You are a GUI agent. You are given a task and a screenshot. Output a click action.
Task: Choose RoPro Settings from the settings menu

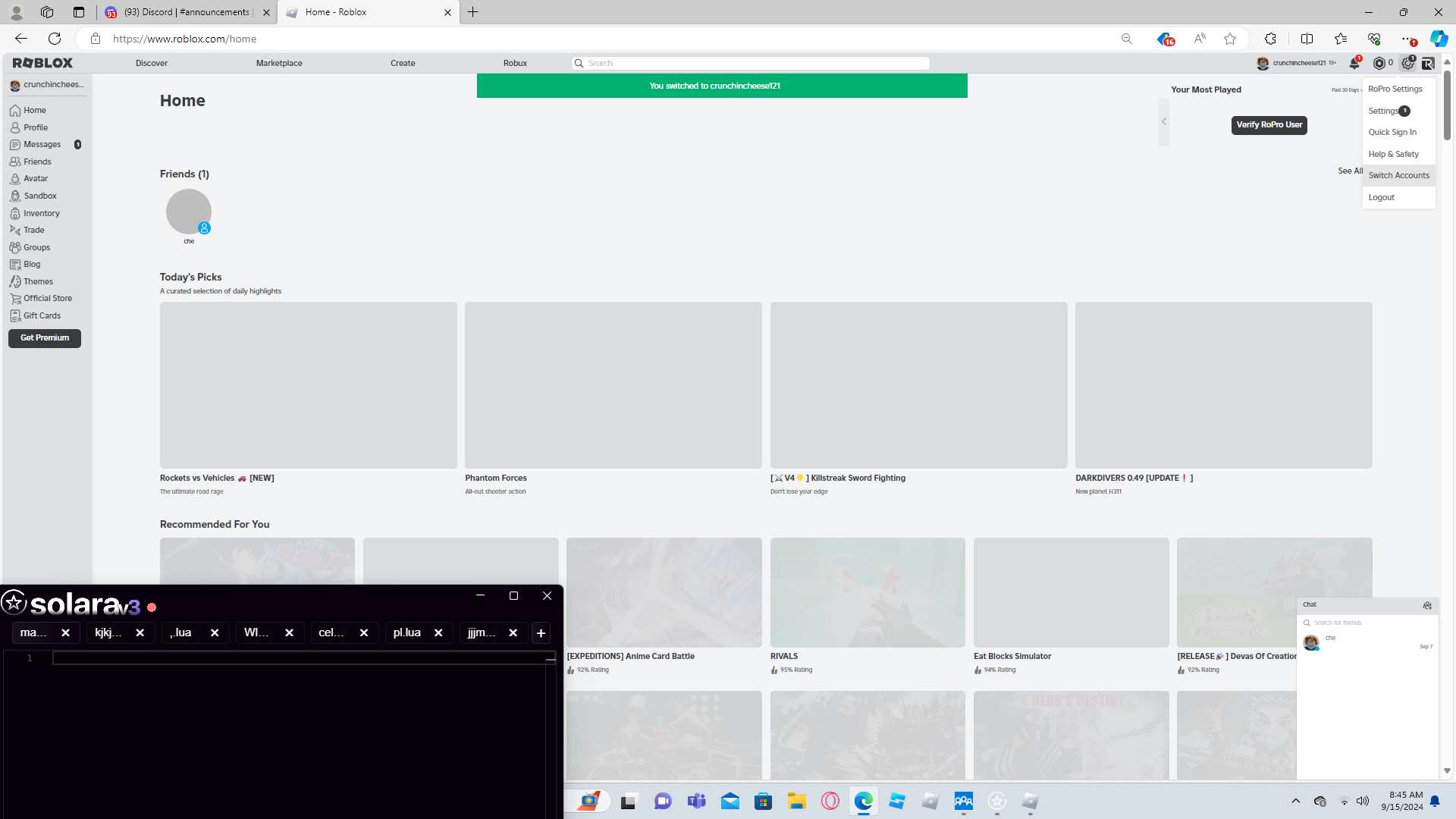[1398, 89]
